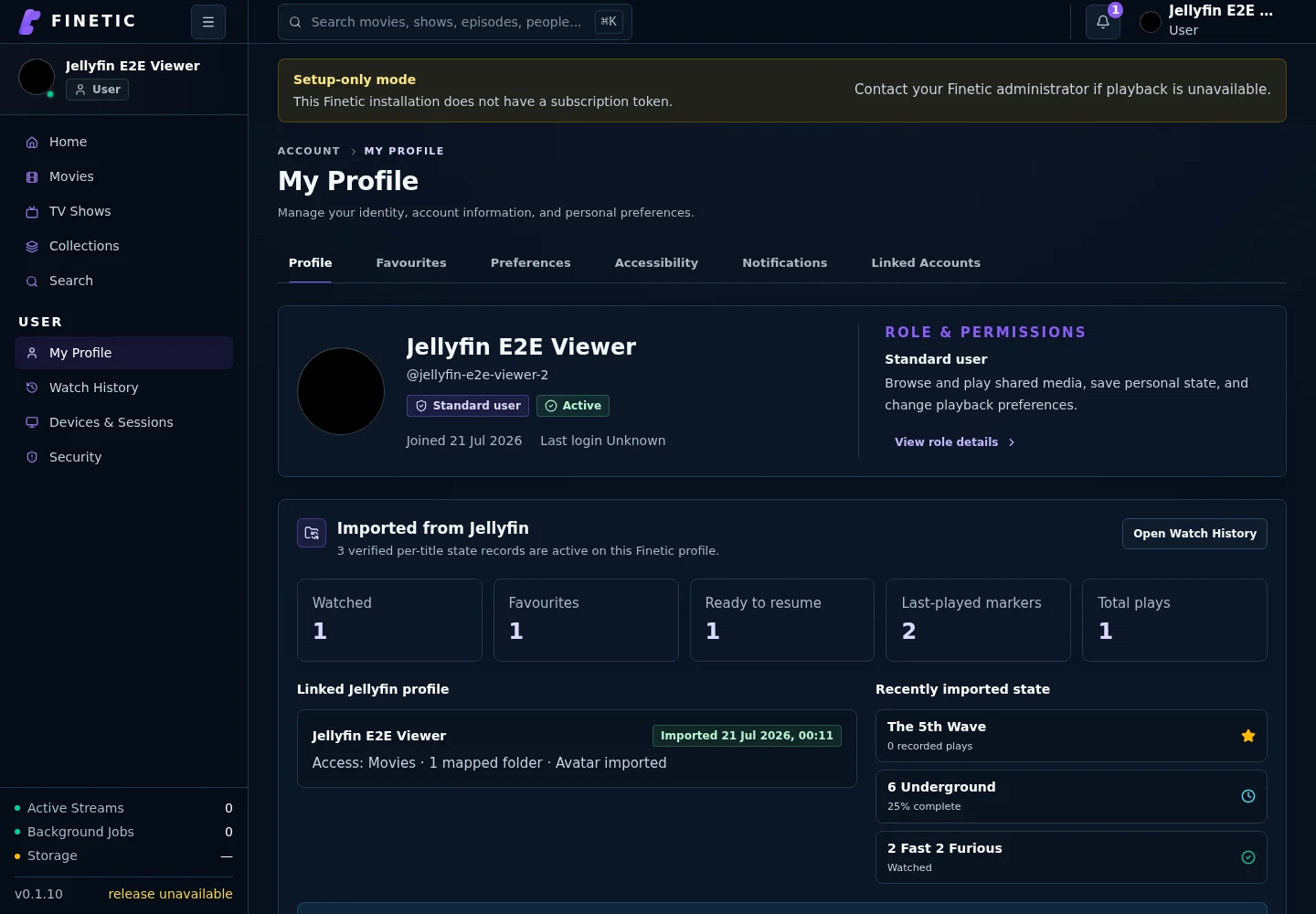Open Watch History in the sidebar
This screenshot has height=914, width=1316.
(123, 388)
